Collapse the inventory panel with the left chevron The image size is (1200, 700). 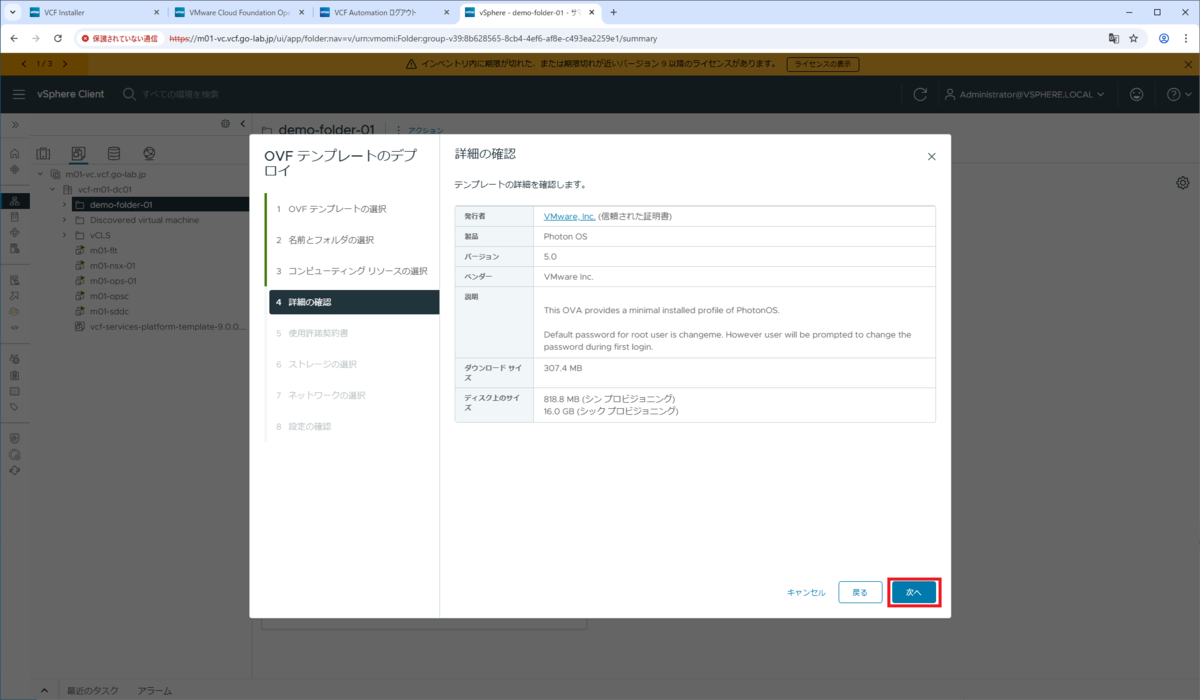pos(241,124)
